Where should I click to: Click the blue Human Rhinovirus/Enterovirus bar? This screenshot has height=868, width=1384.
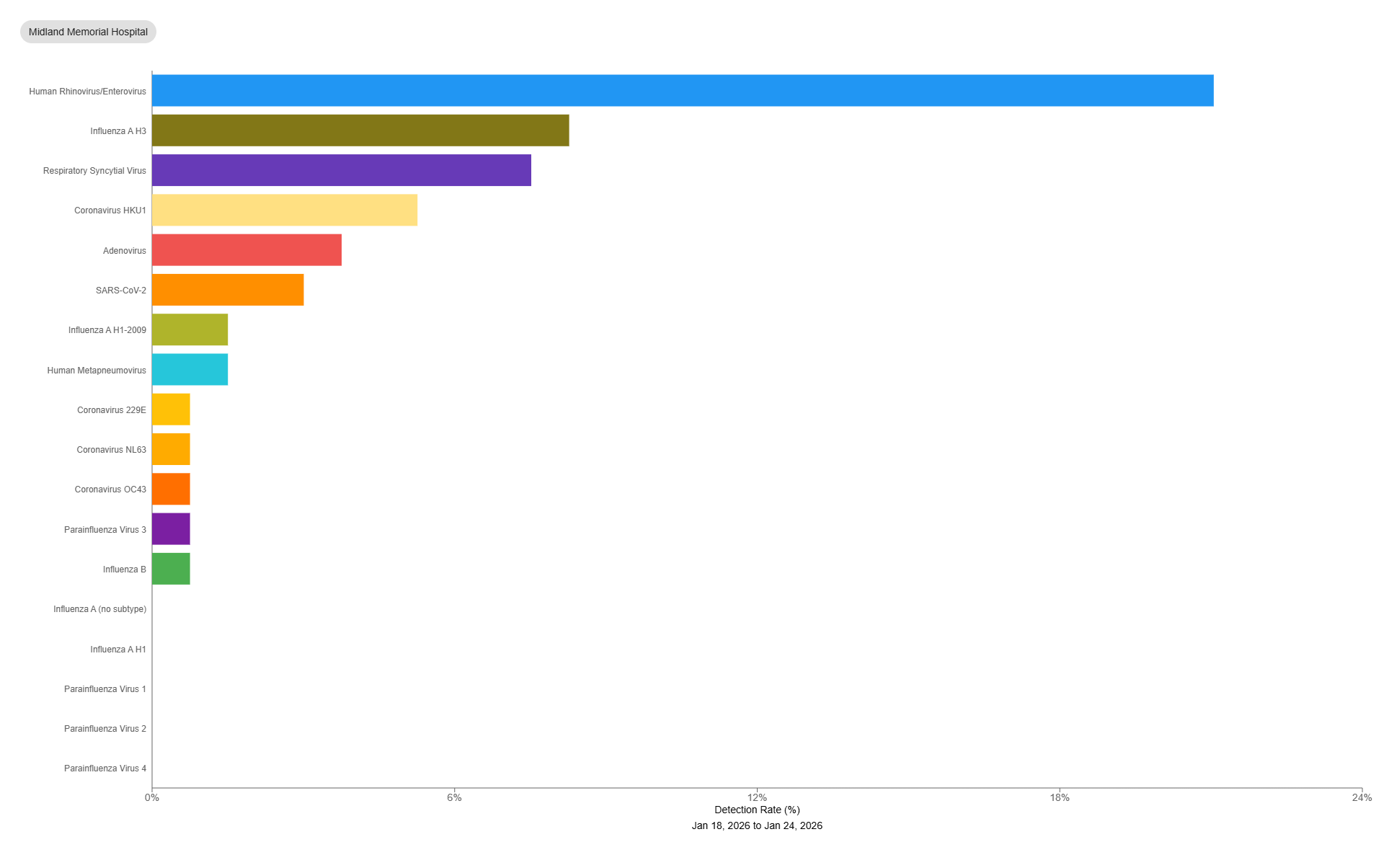coord(682,91)
